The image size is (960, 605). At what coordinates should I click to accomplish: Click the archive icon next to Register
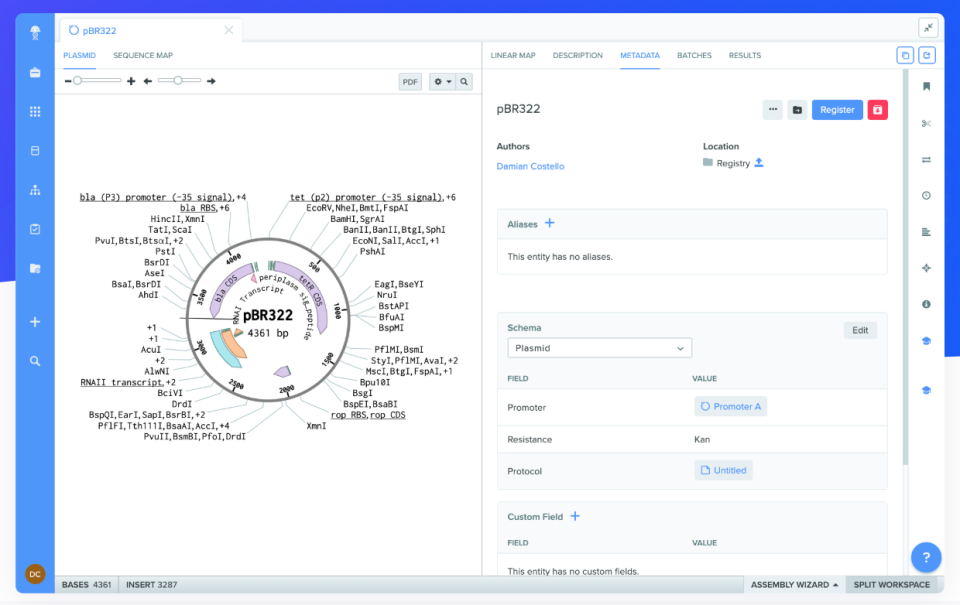pos(795,110)
